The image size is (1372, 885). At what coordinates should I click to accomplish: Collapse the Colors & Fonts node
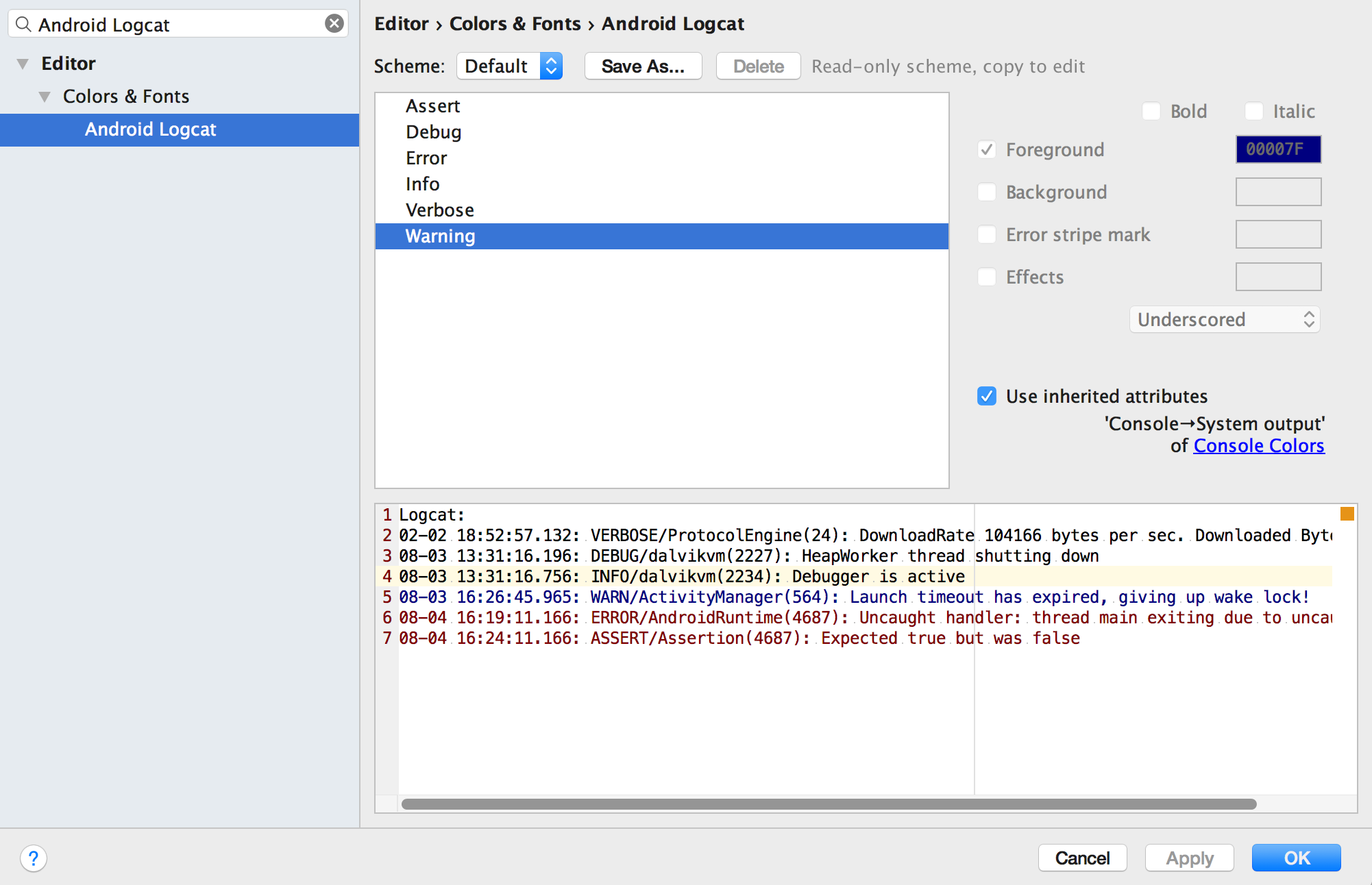click(x=45, y=97)
